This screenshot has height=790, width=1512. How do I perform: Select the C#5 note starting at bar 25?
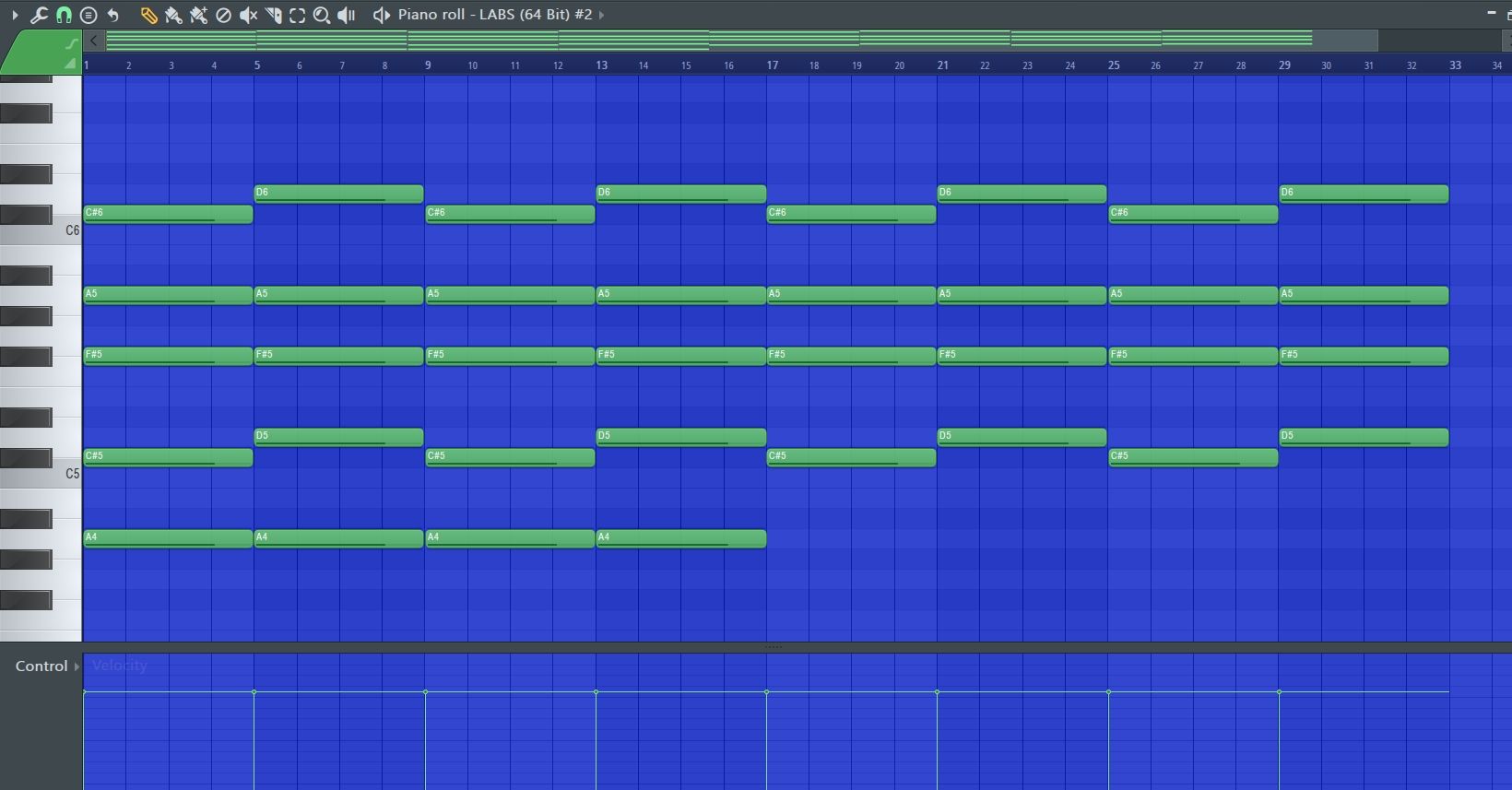1193,457
